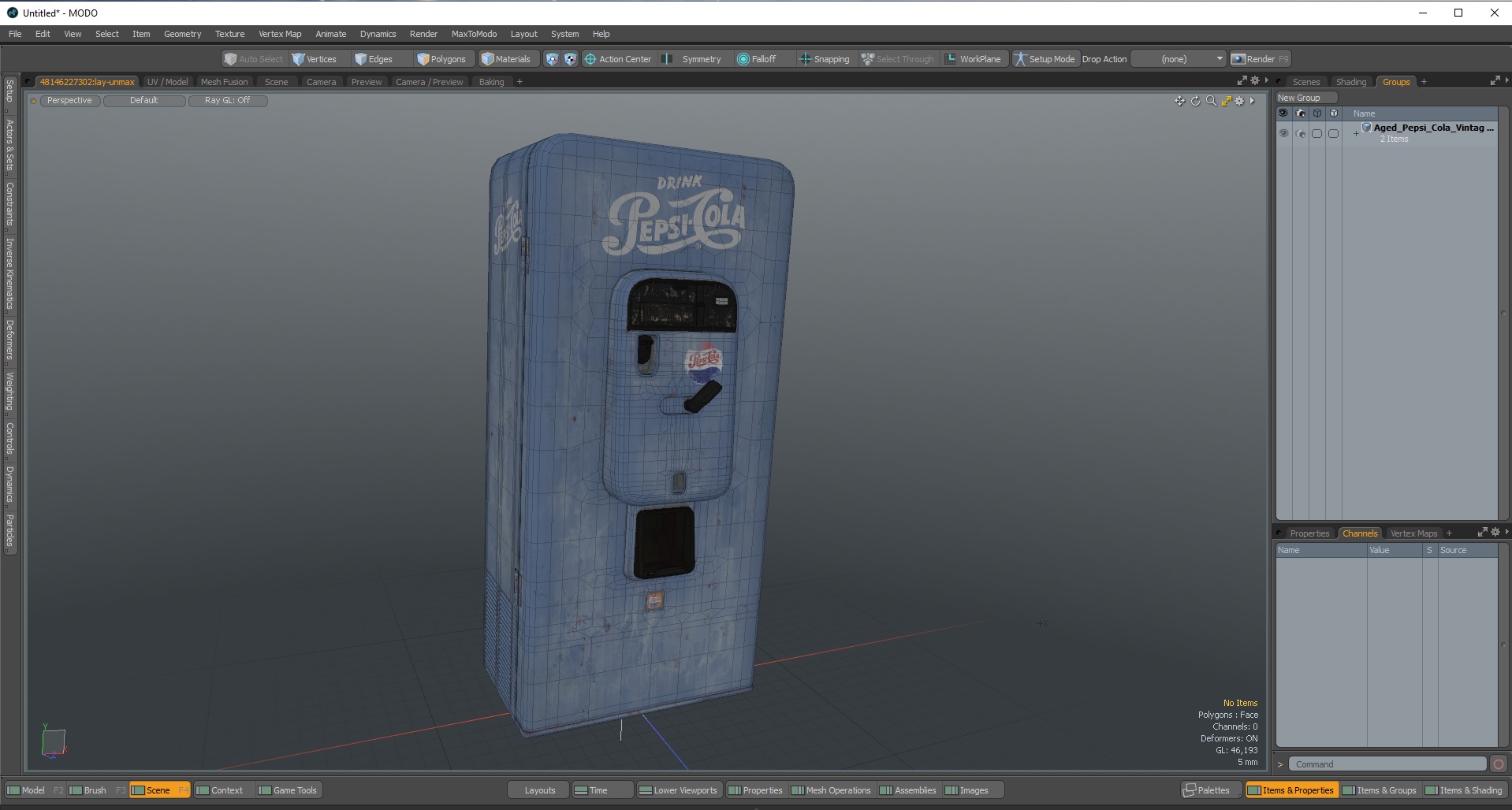Switch to the Shading tab
Image resolution: width=1512 pixels, height=810 pixels.
pos(1350,82)
